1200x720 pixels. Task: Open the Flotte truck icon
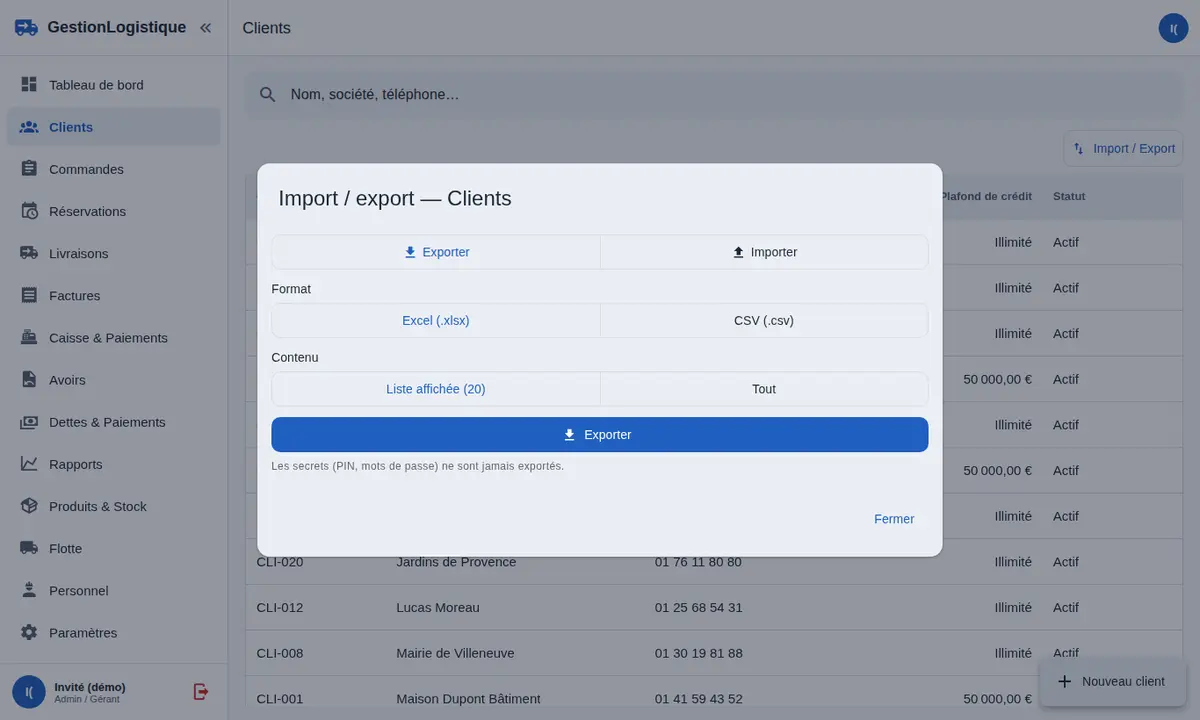point(29,548)
